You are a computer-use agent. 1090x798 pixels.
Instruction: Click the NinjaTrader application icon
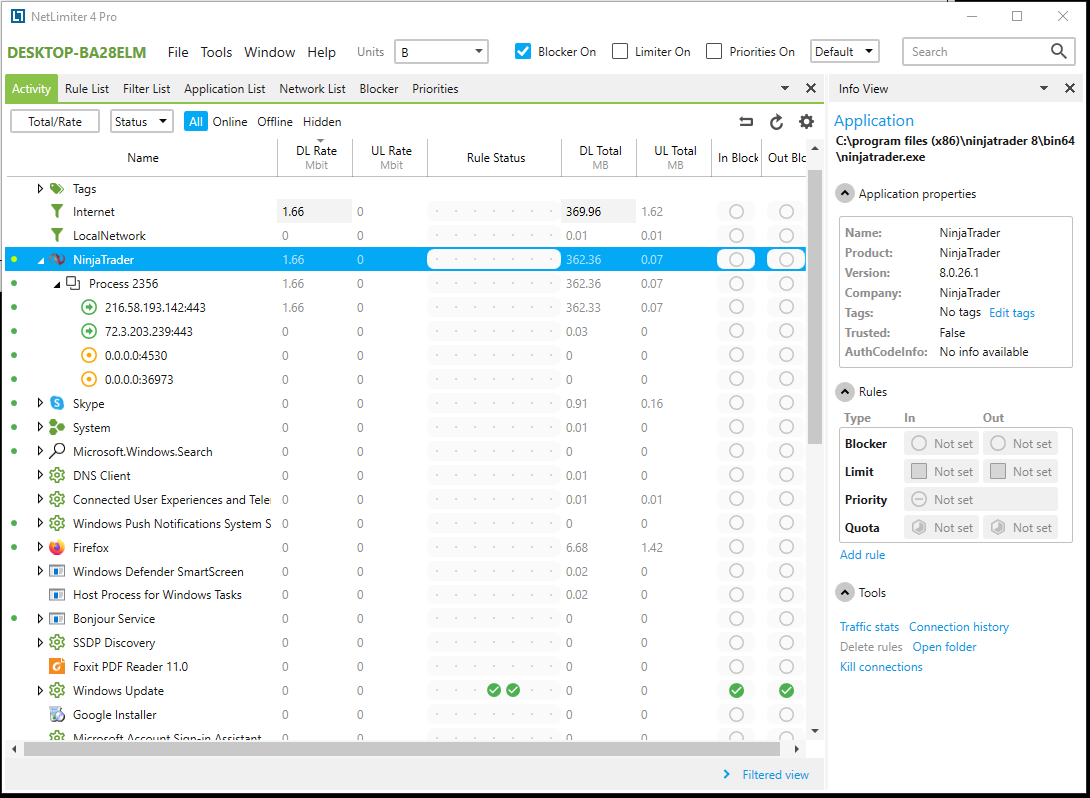pos(57,259)
